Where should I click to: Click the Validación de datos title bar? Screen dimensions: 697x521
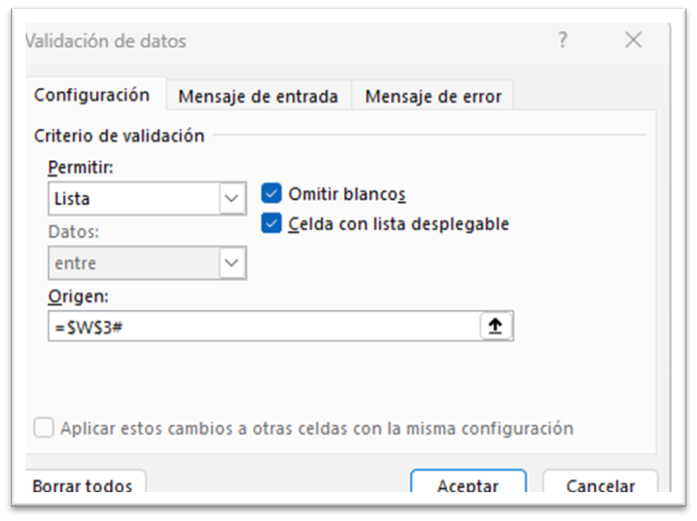[x=250, y=41]
